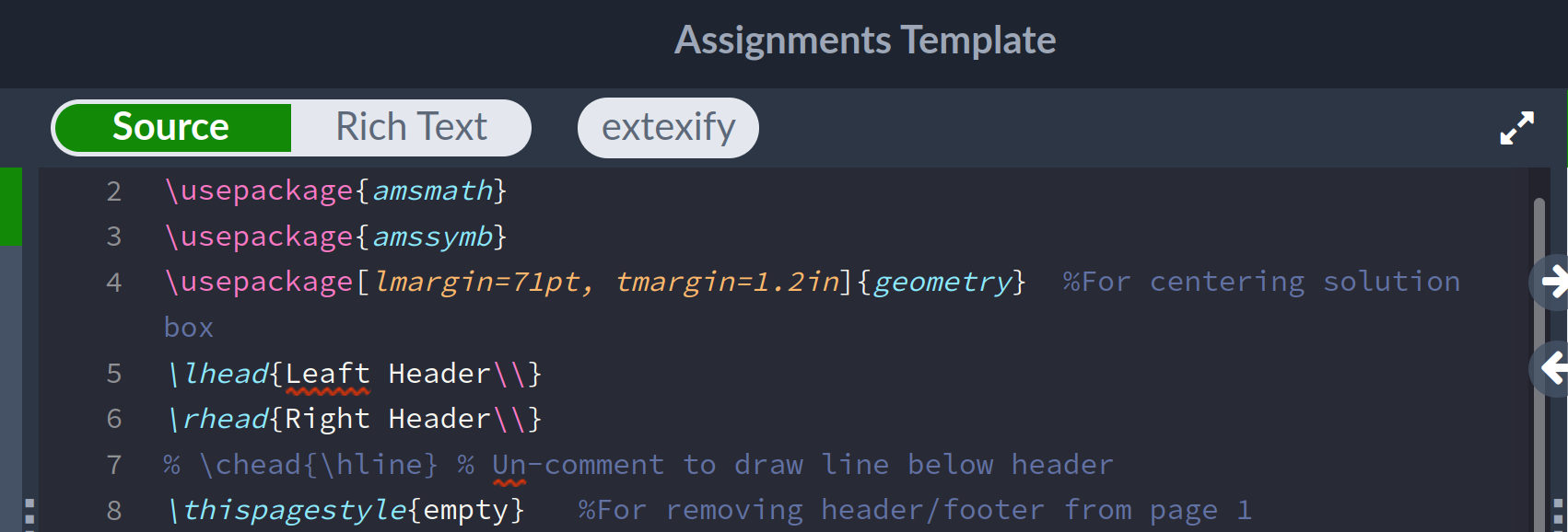The image size is (1568, 532).
Task: Click the extexify button
Action: (x=668, y=127)
